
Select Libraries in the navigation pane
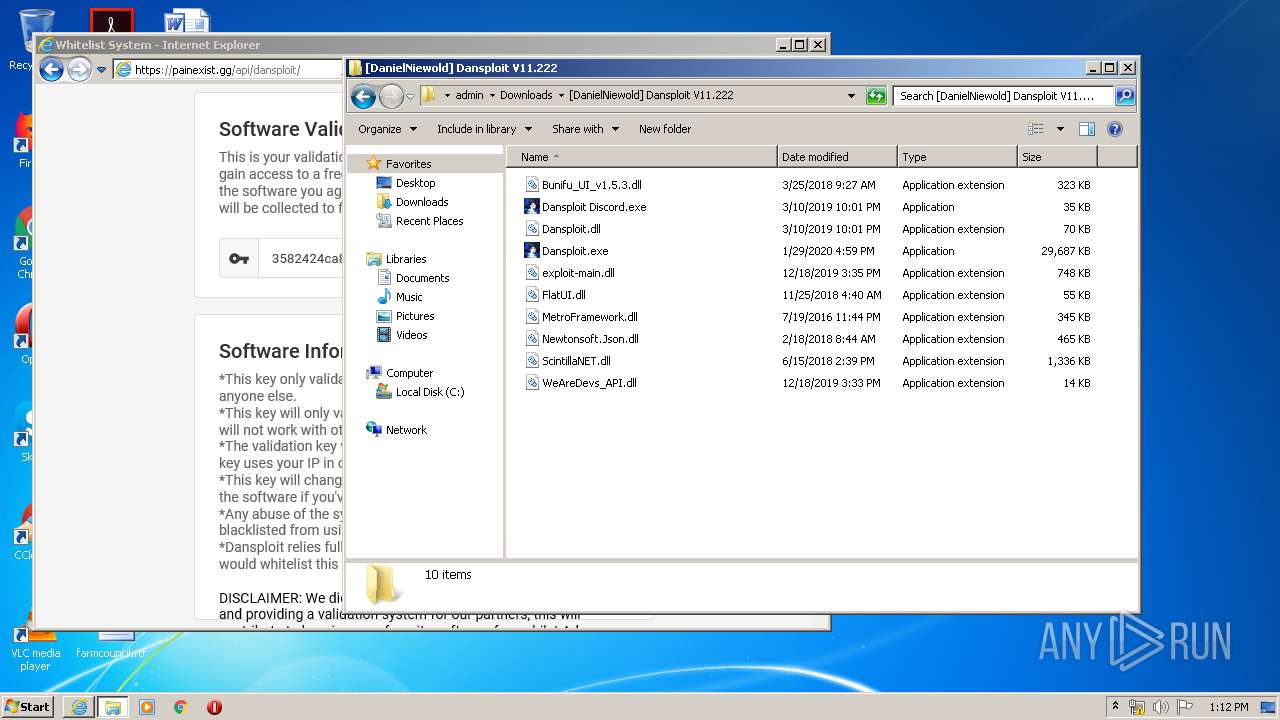[x=405, y=259]
